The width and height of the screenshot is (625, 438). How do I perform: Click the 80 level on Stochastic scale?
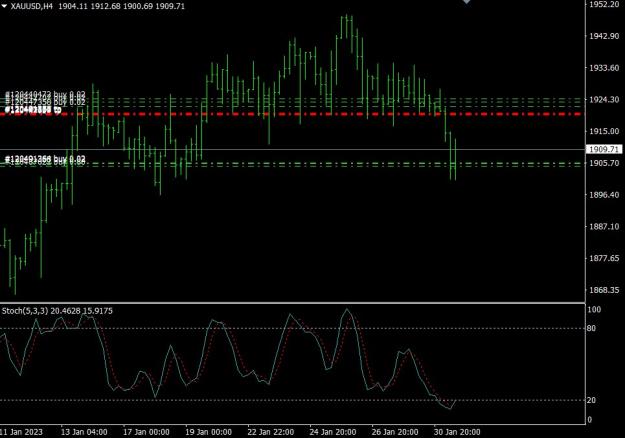592,328
